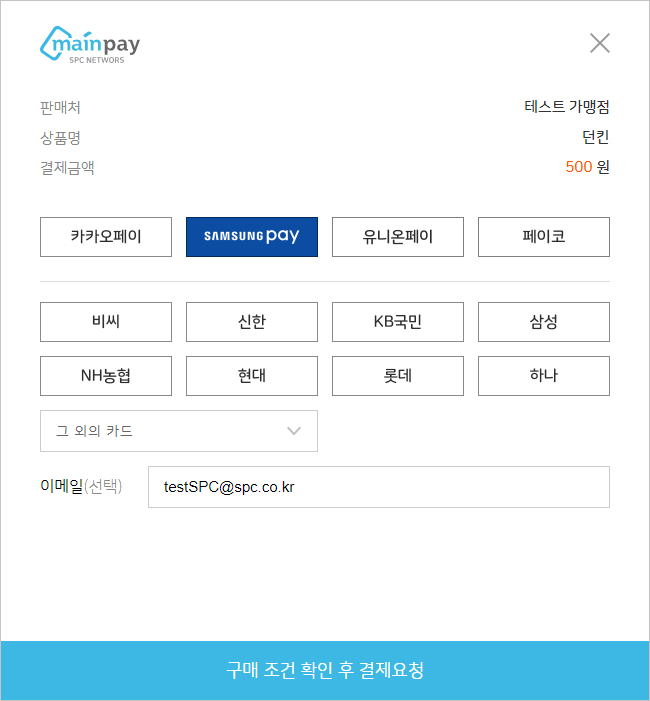This screenshot has height=701, width=650.
Task: Choose the 현대 card
Action: click(x=252, y=376)
